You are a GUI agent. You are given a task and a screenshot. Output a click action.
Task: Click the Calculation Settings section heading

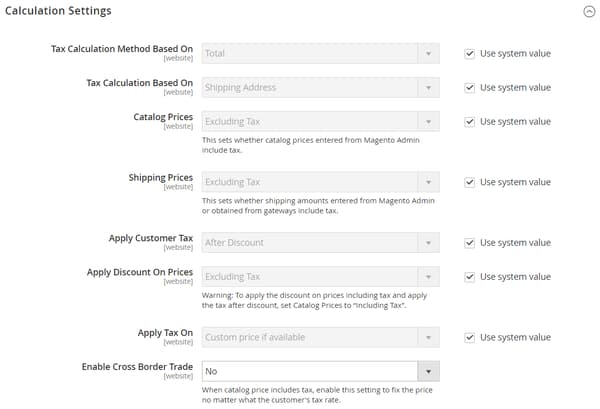58,11
